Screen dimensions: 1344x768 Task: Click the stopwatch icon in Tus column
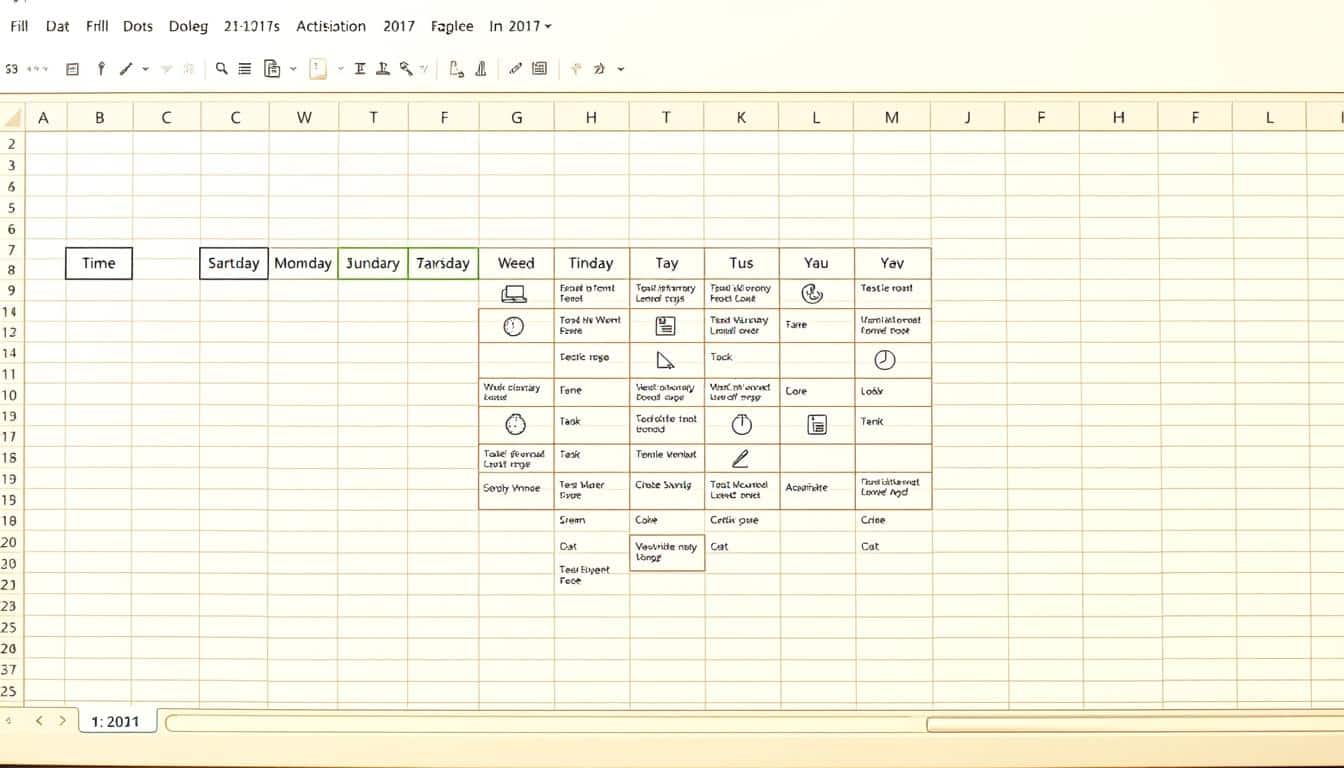(x=741, y=424)
